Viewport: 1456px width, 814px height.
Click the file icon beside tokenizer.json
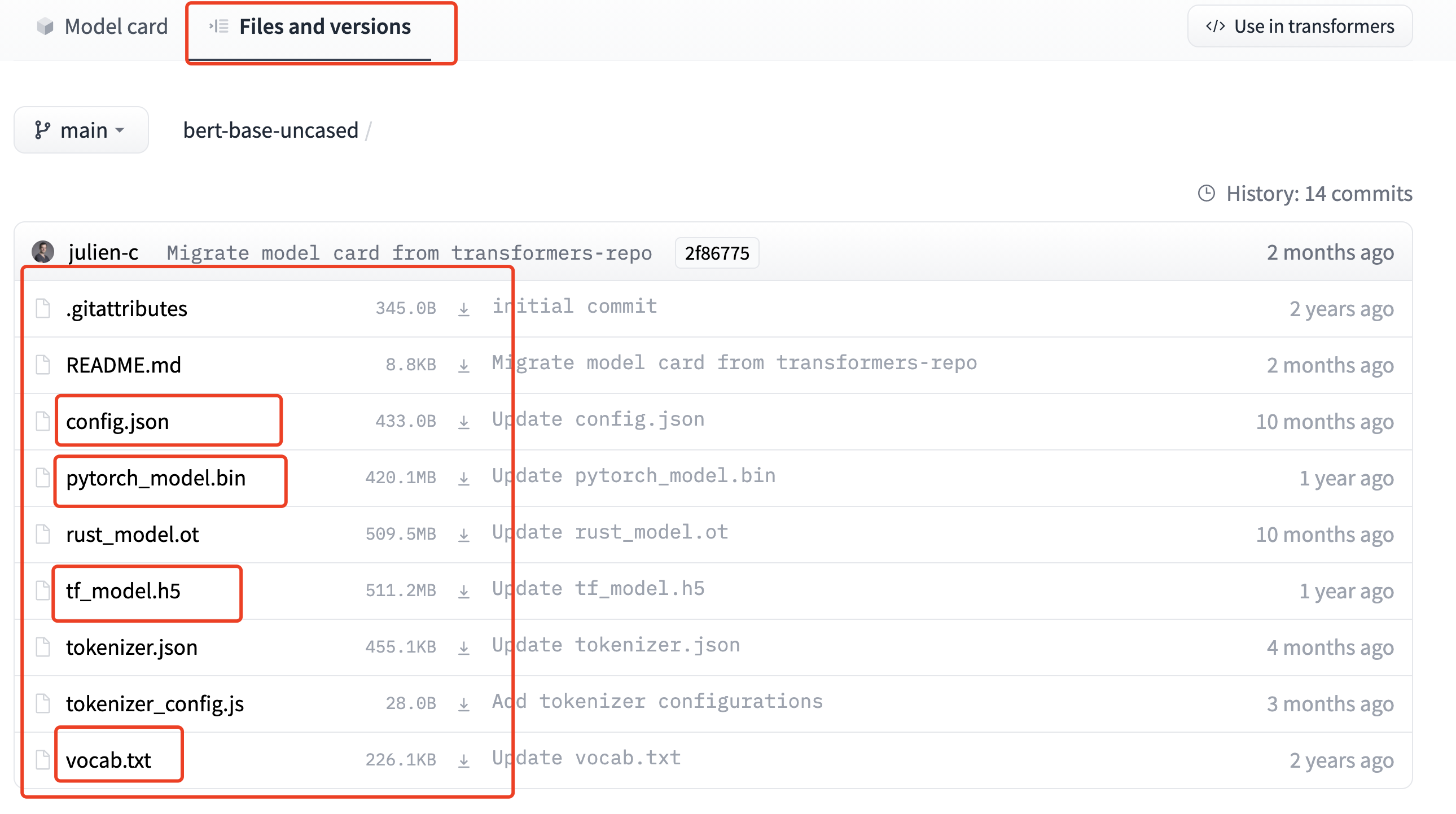click(42, 647)
